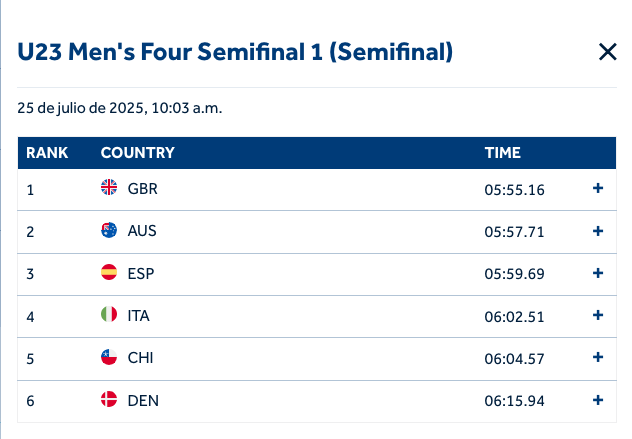Click the AUS time 05:57.71

pyautogui.click(x=514, y=231)
